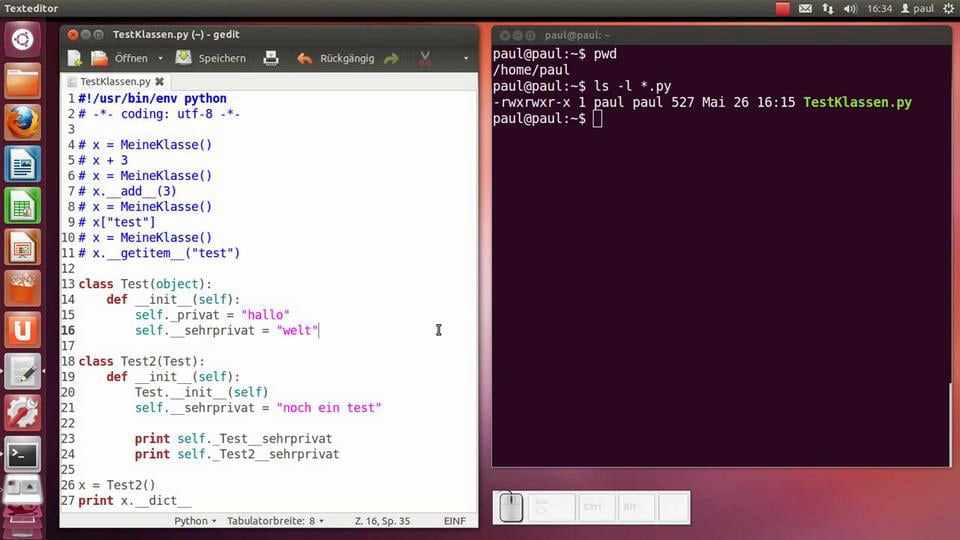Image resolution: width=960 pixels, height=540 pixels.
Task: Click mouse icon in key display overlay
Action: (511, 507)
